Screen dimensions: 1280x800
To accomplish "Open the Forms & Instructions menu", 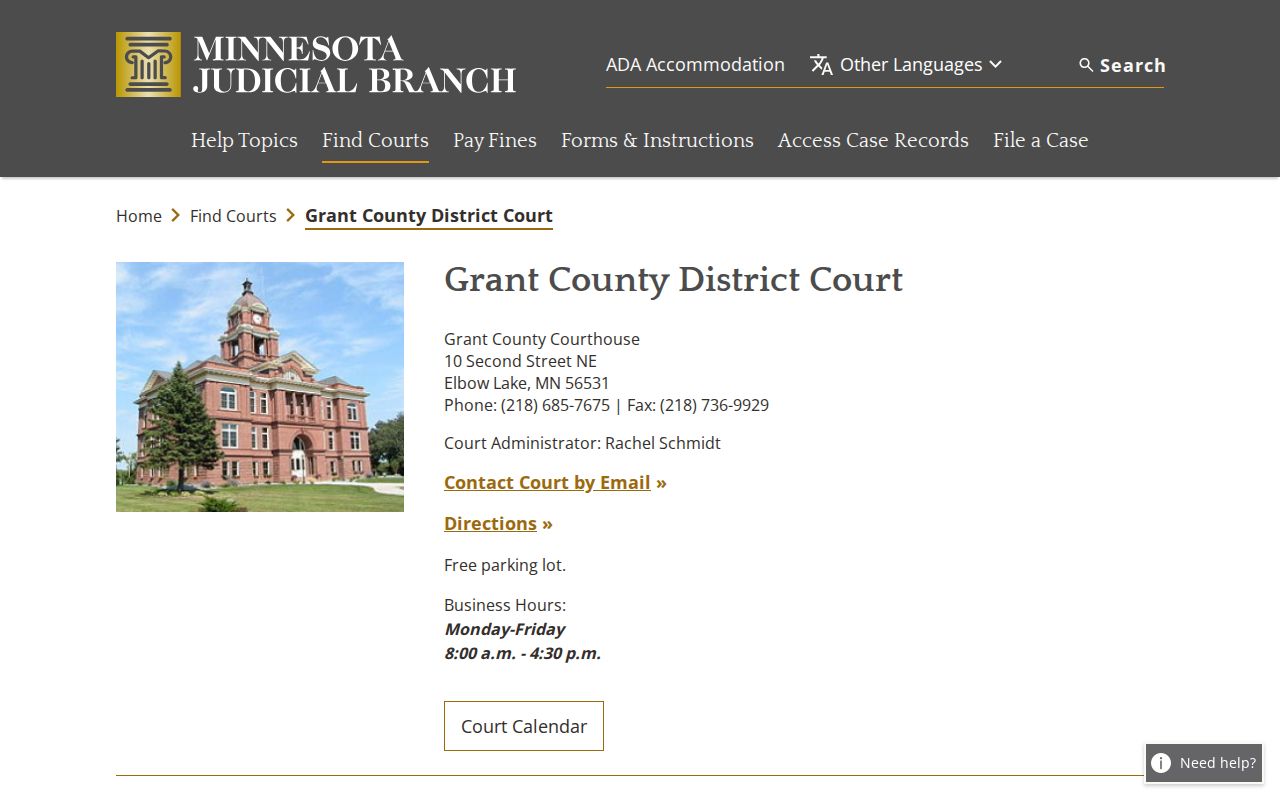I will tap(657, 140).
